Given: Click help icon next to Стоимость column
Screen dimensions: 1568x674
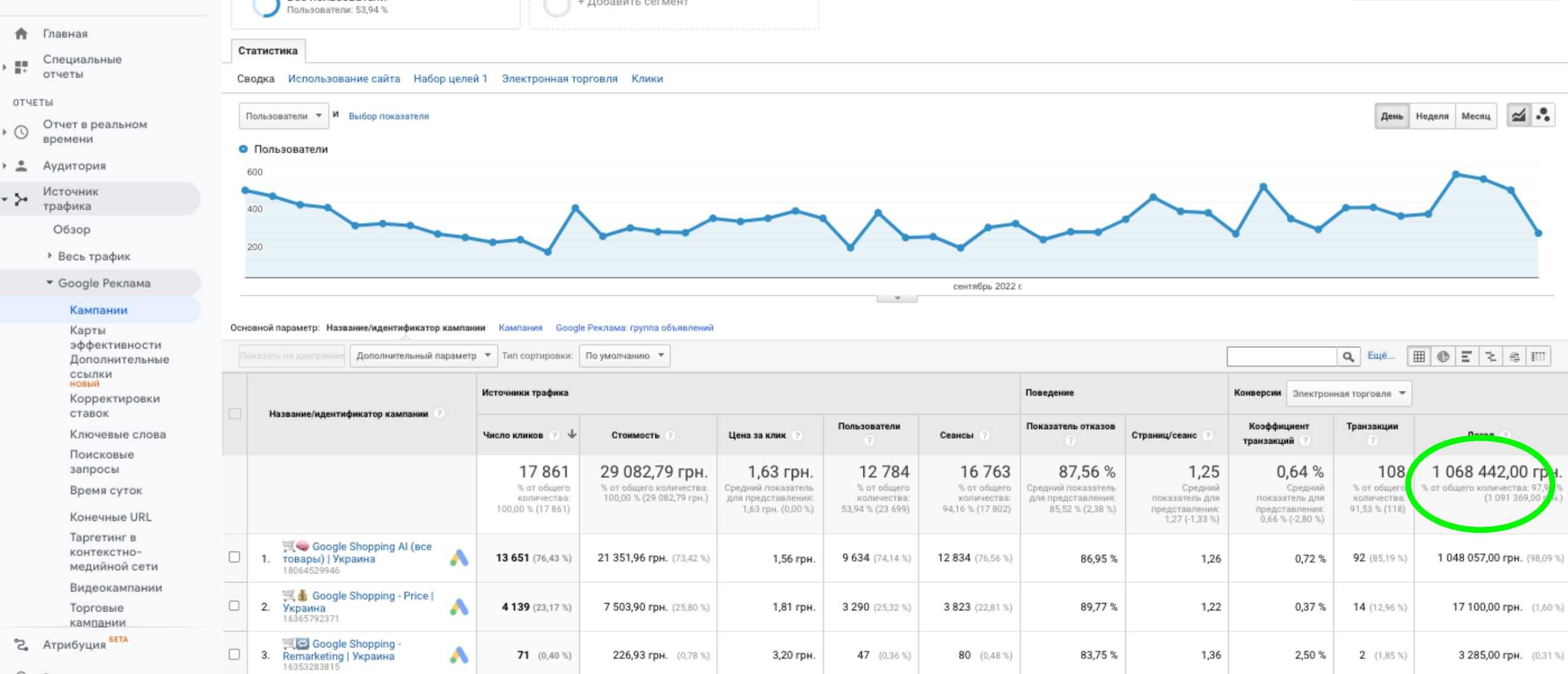Looking at the screenshot, I should (x=670, y=435).
